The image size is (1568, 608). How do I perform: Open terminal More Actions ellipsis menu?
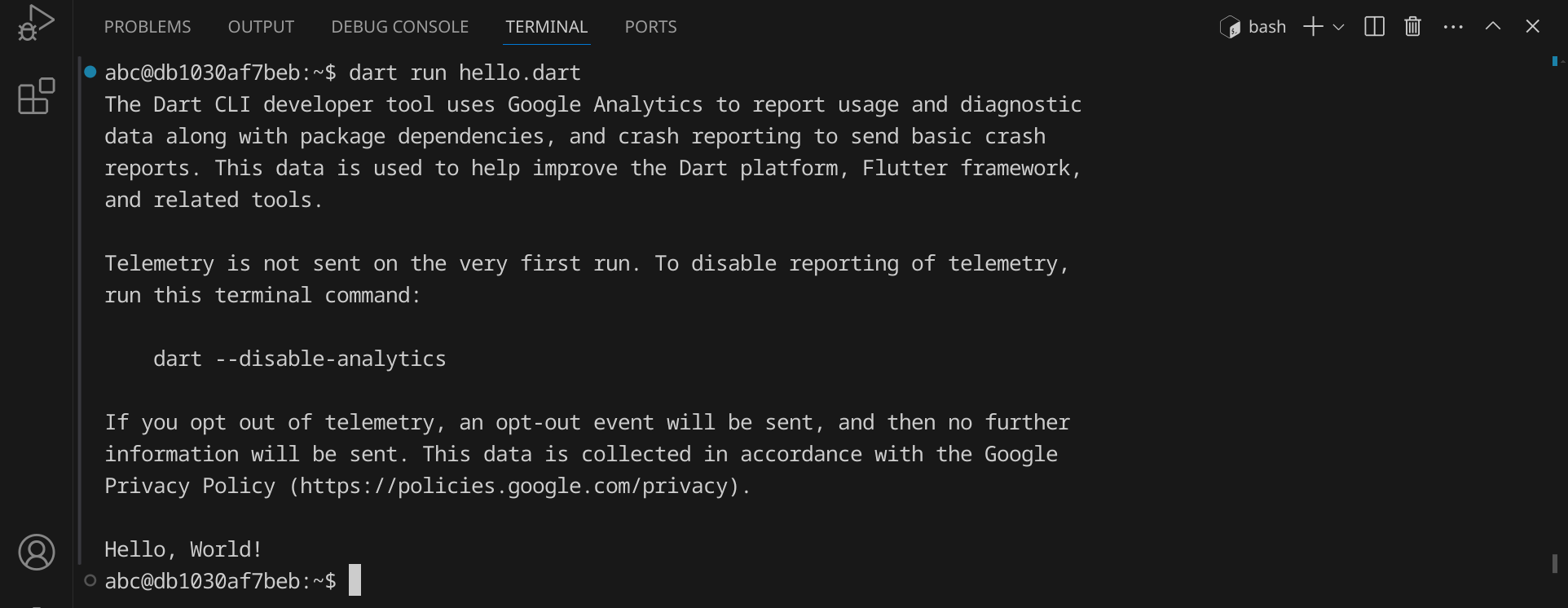[1452, 27]
